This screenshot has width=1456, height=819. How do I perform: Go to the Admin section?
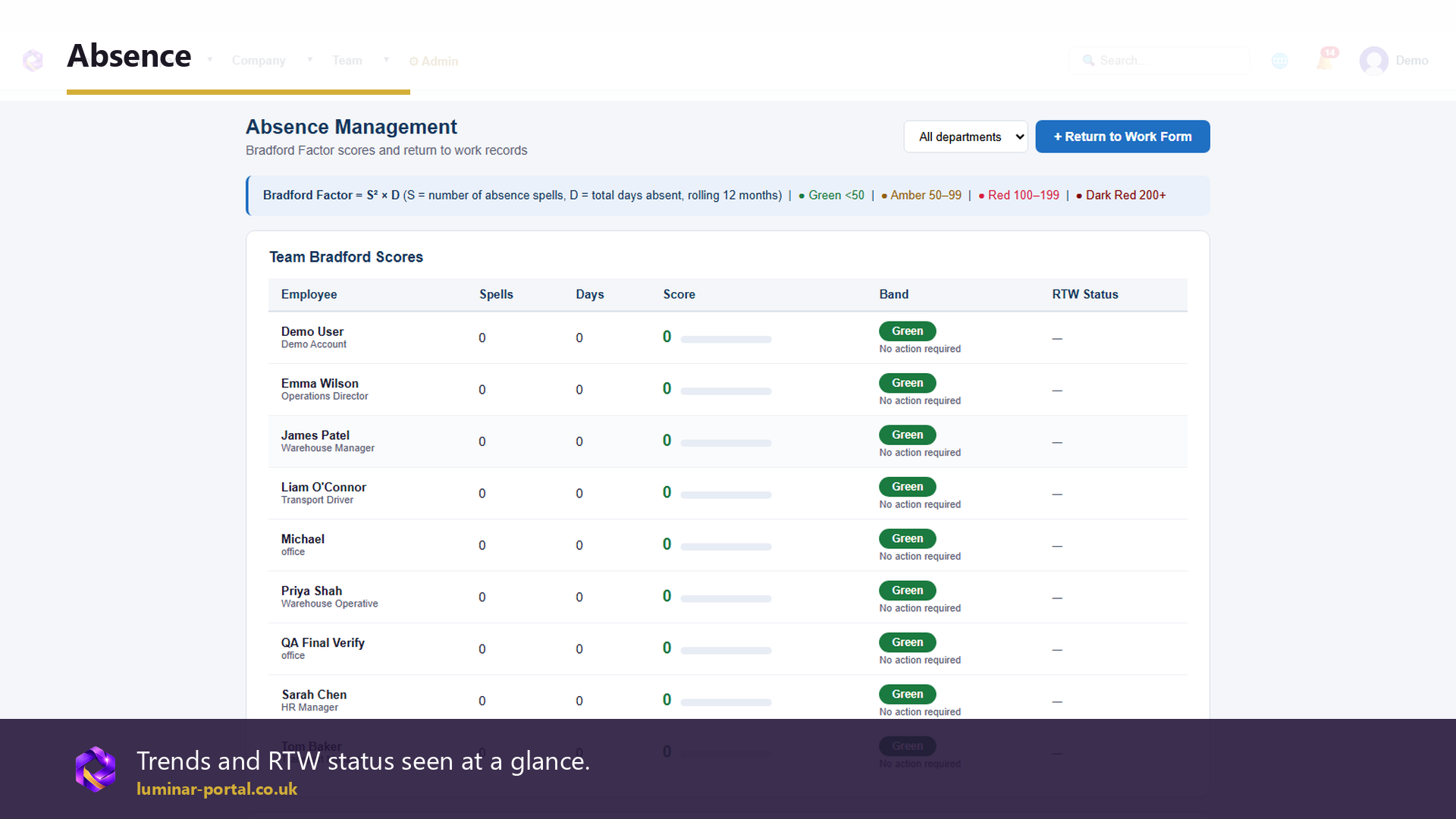[434, 61]
